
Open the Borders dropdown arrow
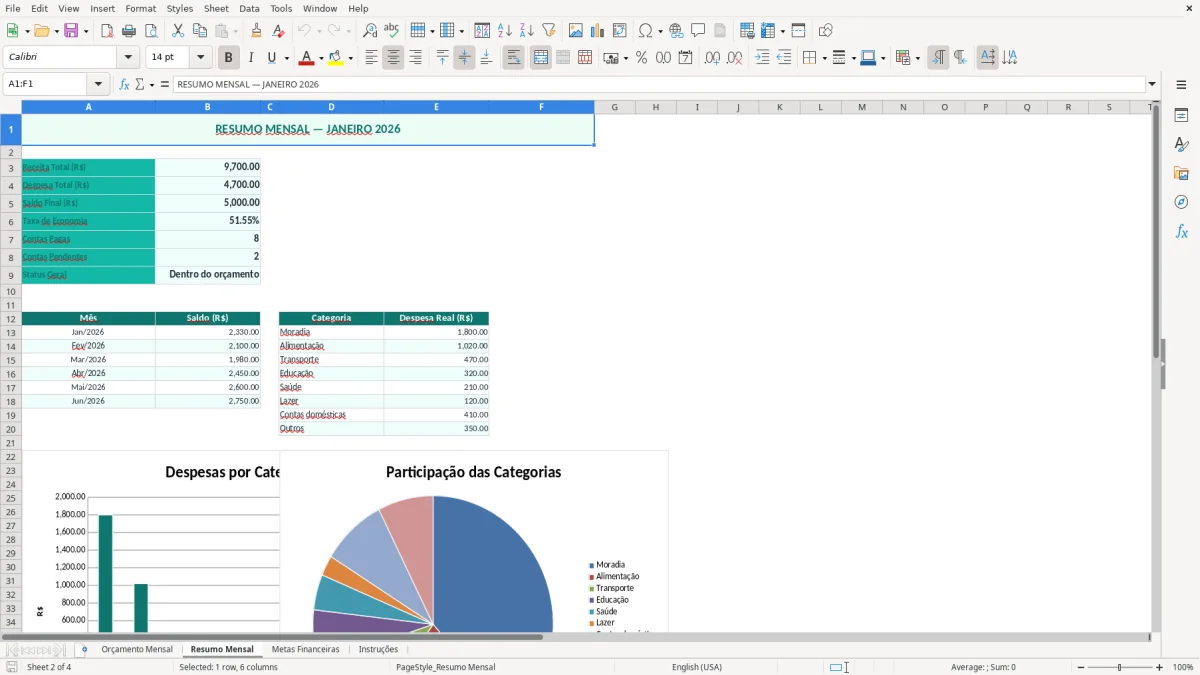(x=825, y=58)
